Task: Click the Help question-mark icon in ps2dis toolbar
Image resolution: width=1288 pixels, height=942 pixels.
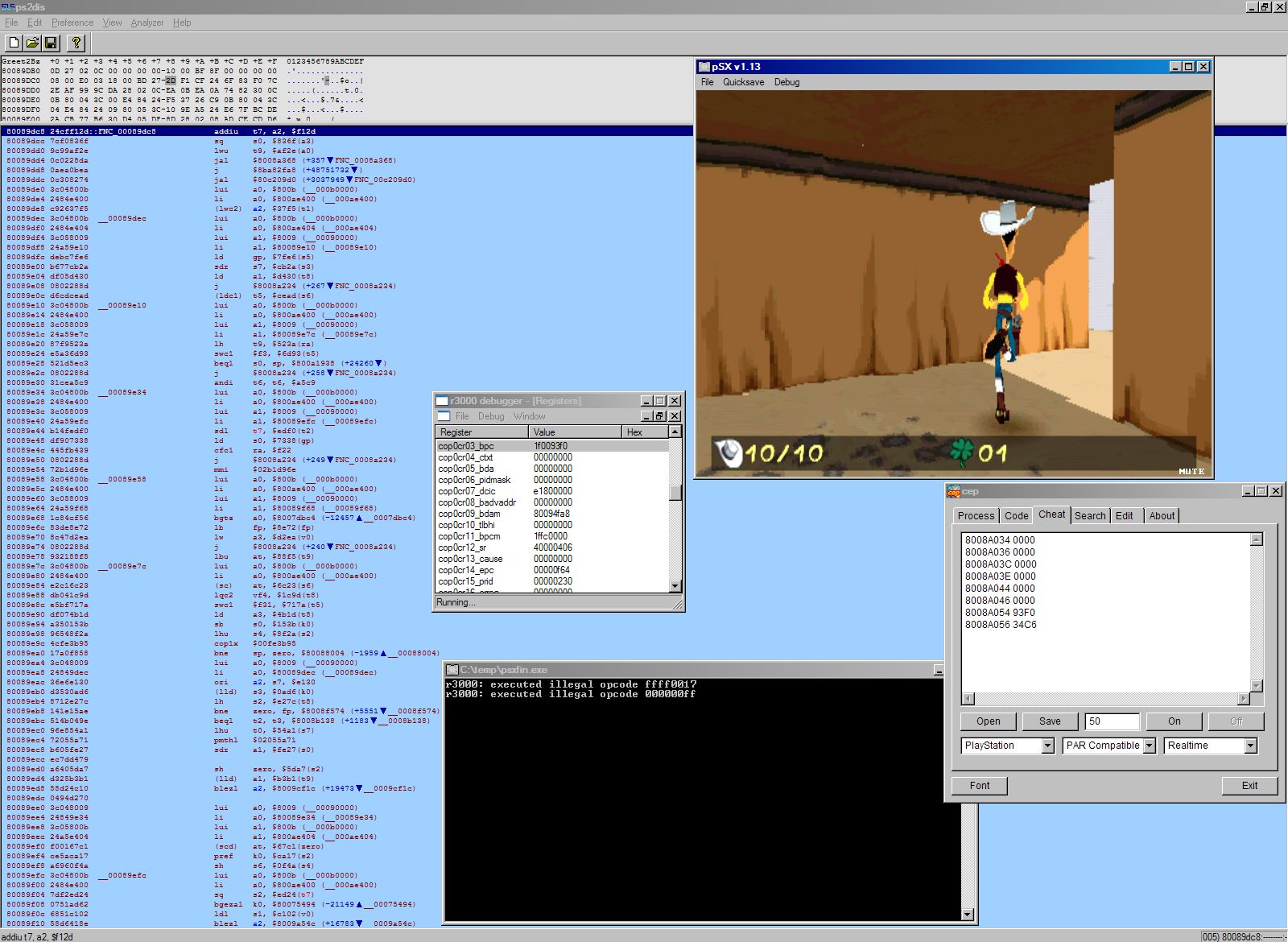Action: [76, 43]
